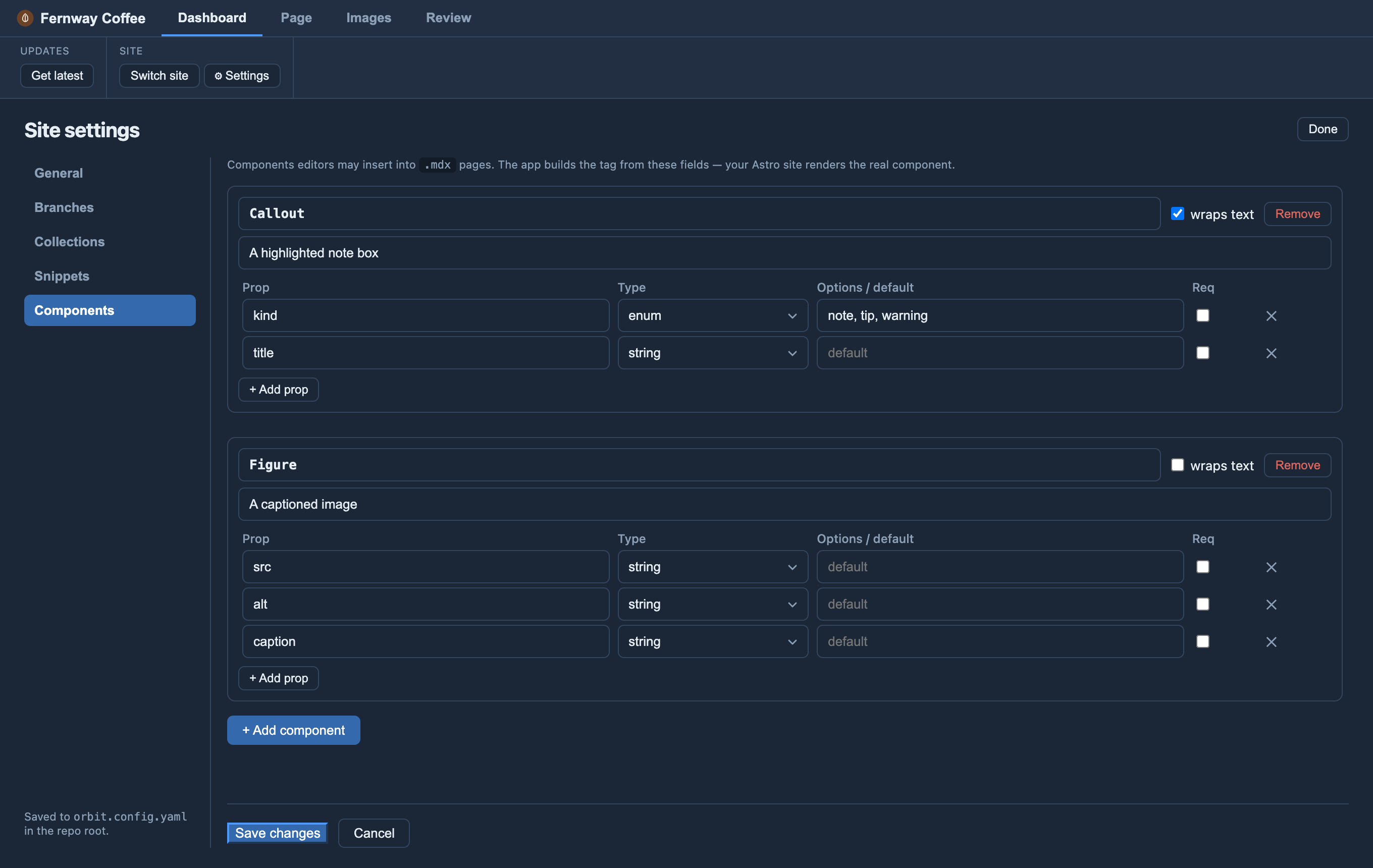Click the Get latest button
This screenshot has width=1373, height=868.
[57, 76]
